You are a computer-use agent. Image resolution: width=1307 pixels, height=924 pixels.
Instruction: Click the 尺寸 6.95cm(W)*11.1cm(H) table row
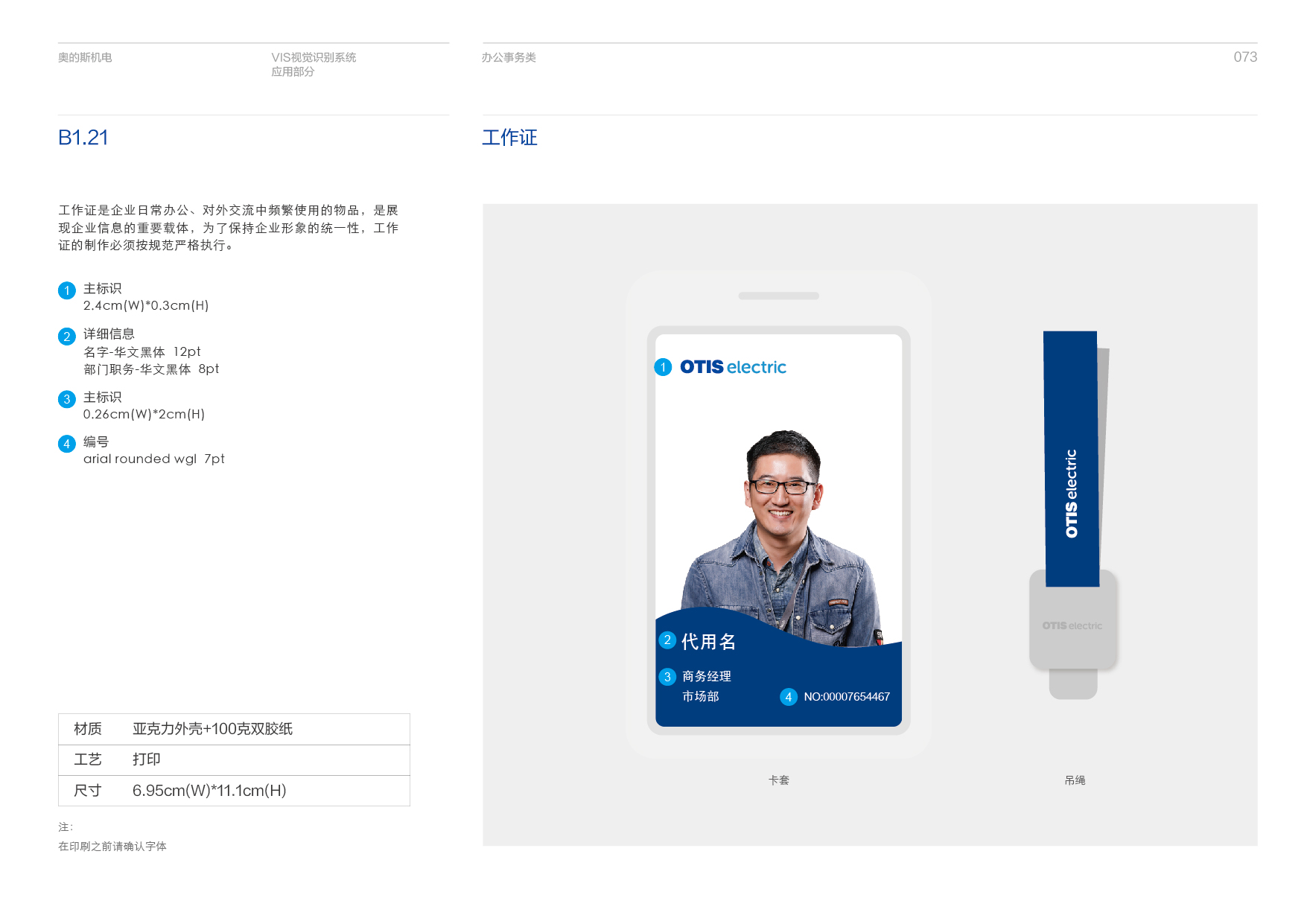(234, 791)
